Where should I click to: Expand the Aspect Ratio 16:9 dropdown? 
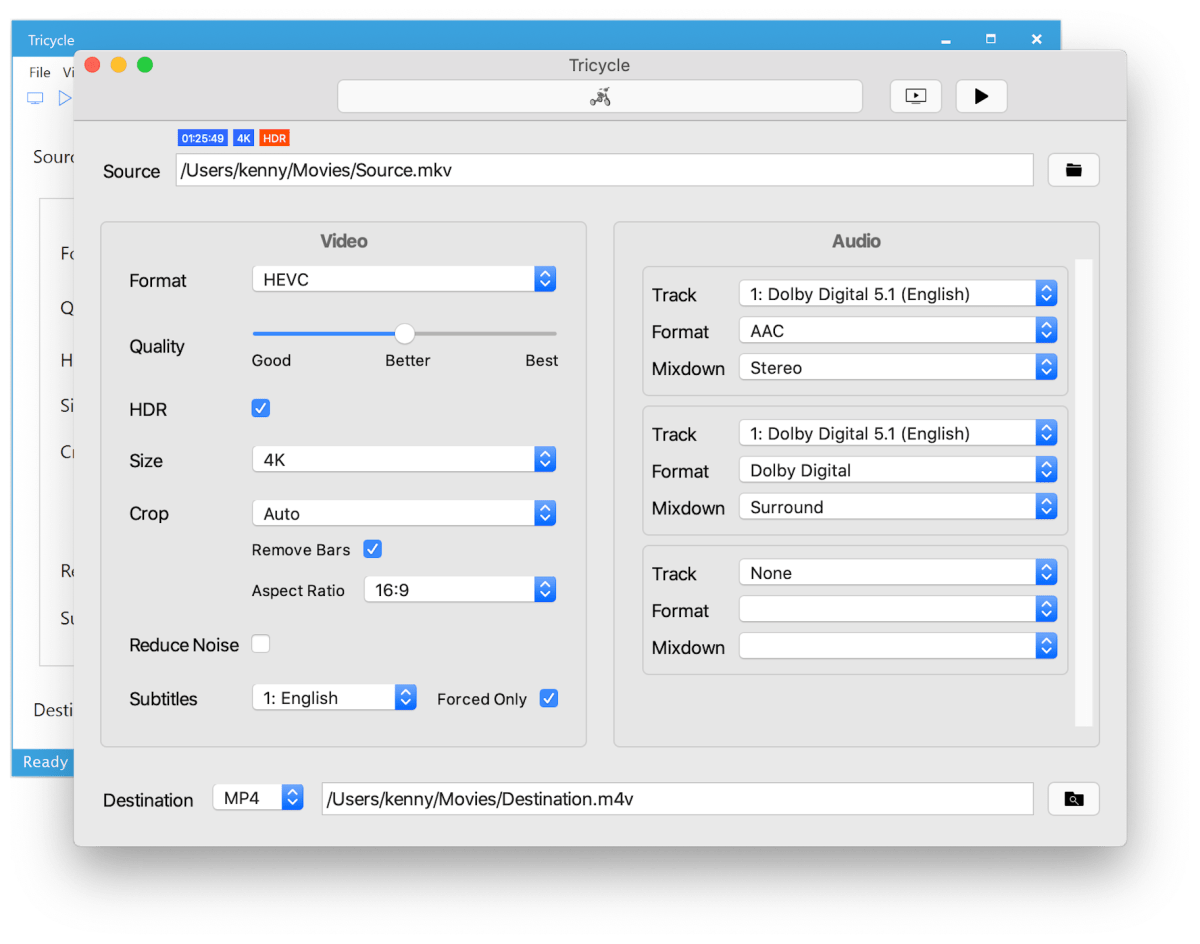click(459, 590)
